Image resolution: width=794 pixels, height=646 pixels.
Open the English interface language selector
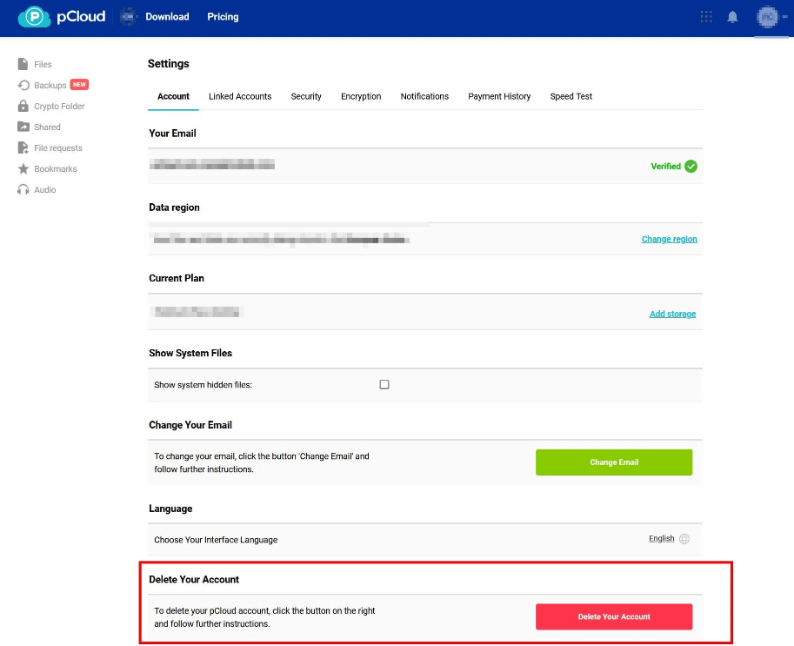tap(669, 539)
